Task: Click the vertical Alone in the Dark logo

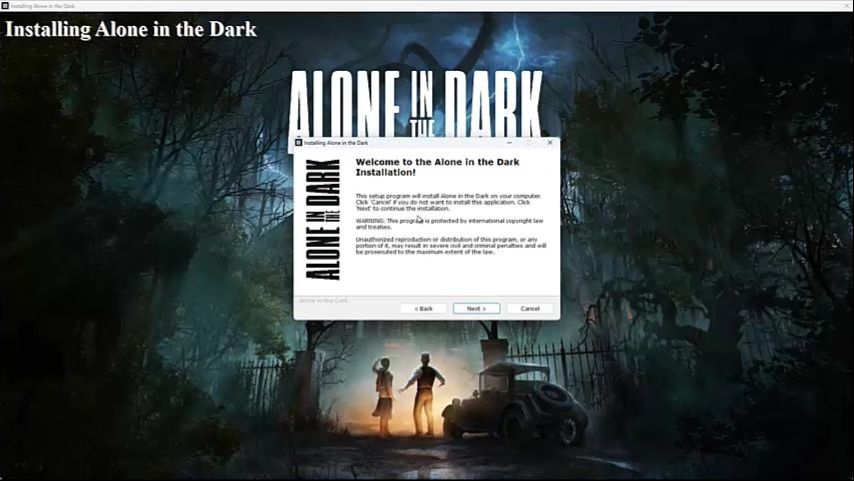Action: tap(322, 220)
